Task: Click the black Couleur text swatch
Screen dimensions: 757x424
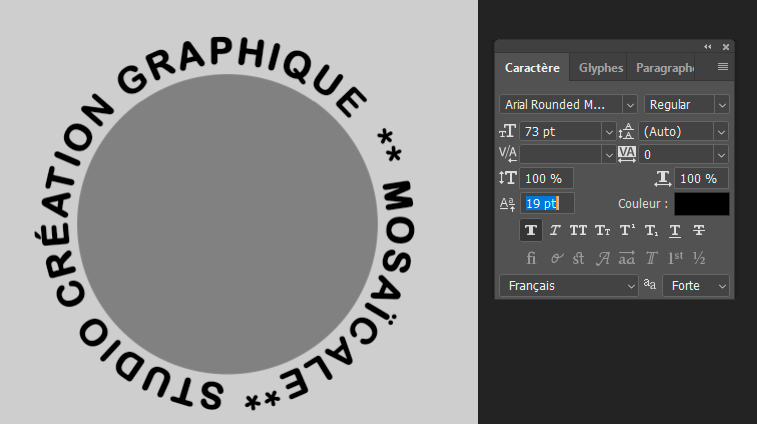Action: tap(701, 204)
